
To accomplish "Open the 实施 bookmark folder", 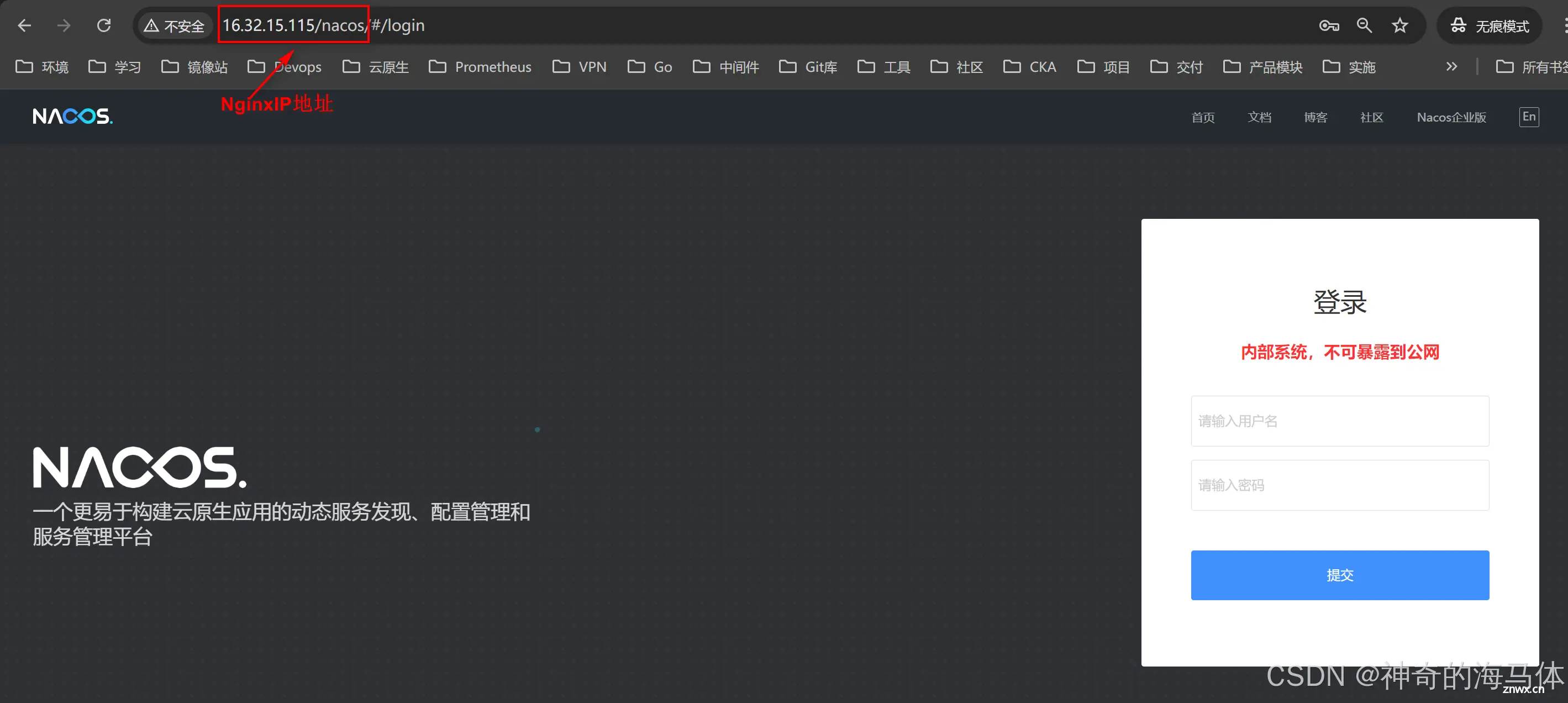I will click(x=1349, y=66).
